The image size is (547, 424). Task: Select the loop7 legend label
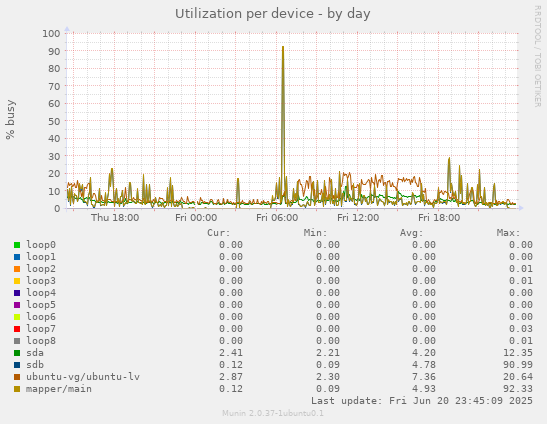point(41,329)
